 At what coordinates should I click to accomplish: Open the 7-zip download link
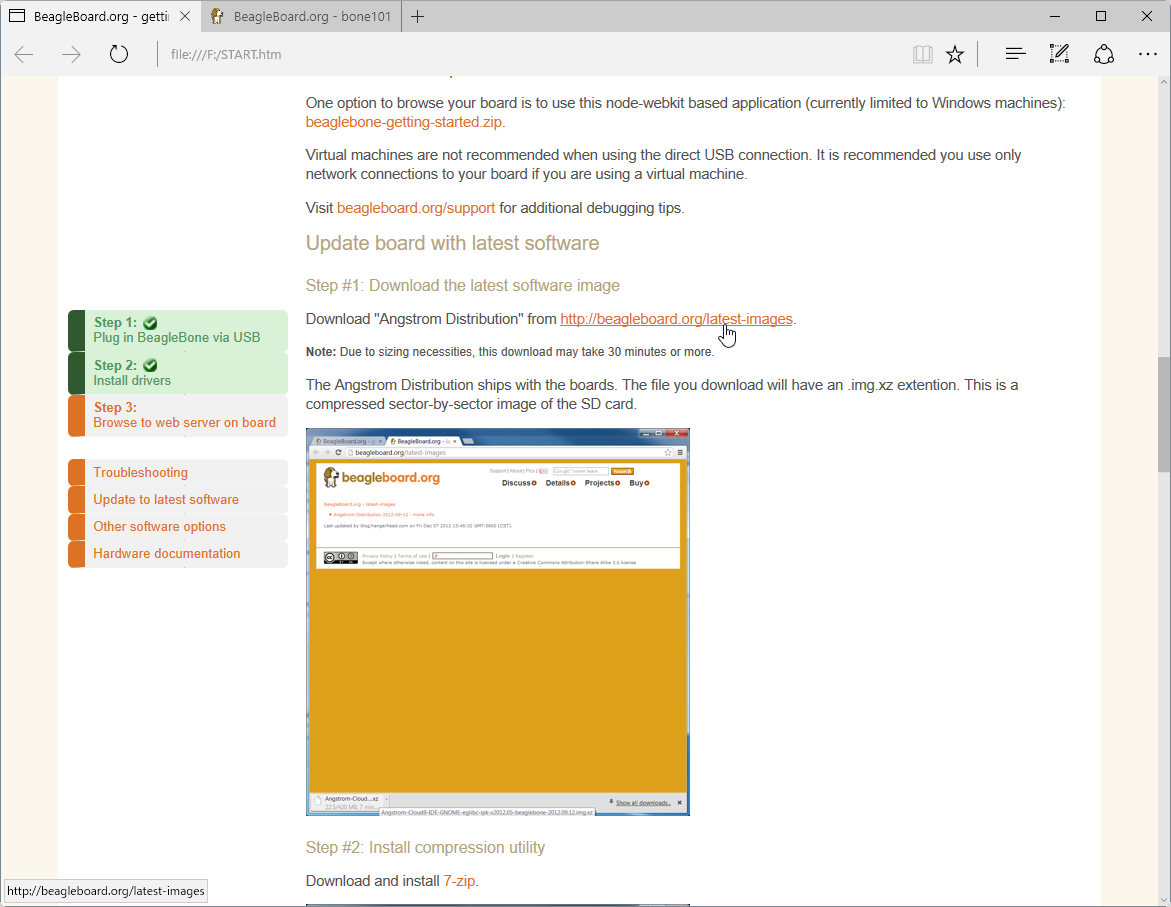click(459, 881)
